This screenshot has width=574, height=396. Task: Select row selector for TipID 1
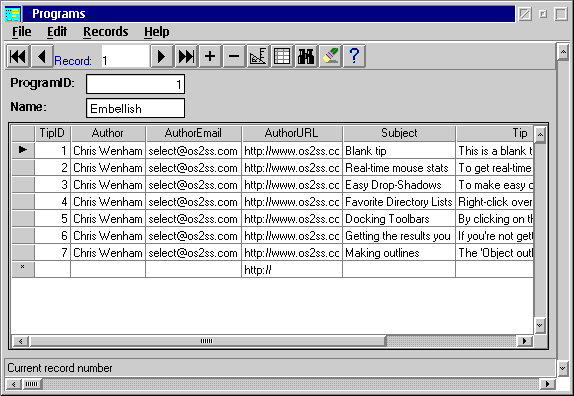(x=23, y=150)
